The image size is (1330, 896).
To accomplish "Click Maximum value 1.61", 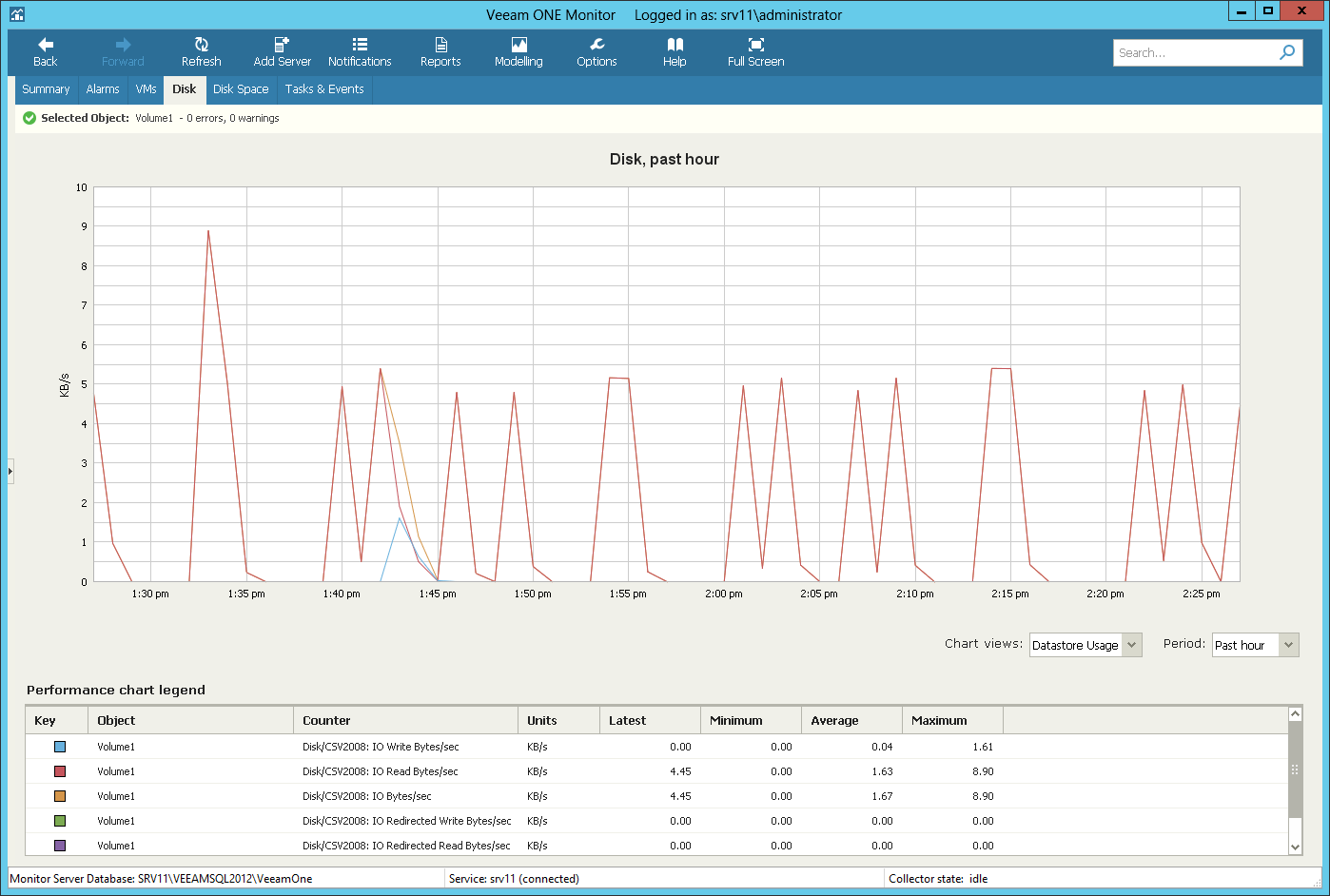I will pos(983,747).
